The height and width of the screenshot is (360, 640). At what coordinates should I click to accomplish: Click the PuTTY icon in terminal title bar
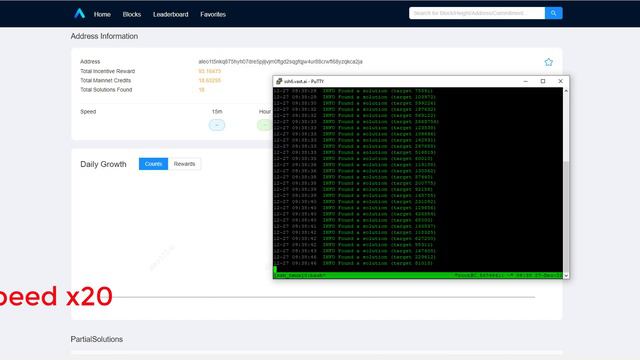click(x=279, y=81)
